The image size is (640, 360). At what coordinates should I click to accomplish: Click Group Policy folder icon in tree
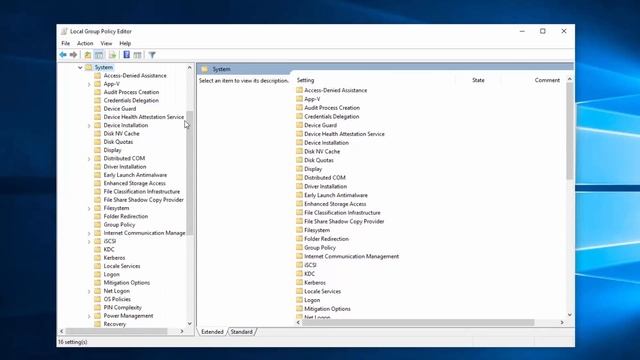pos(98,224)
